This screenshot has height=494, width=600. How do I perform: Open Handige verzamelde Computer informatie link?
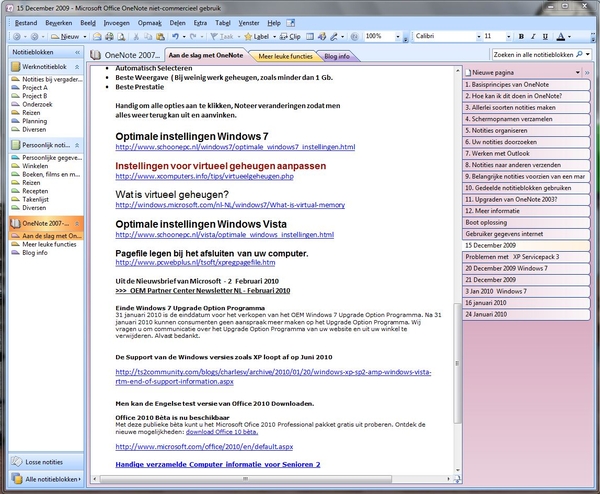pyautogui.click(x=218, y=464)
